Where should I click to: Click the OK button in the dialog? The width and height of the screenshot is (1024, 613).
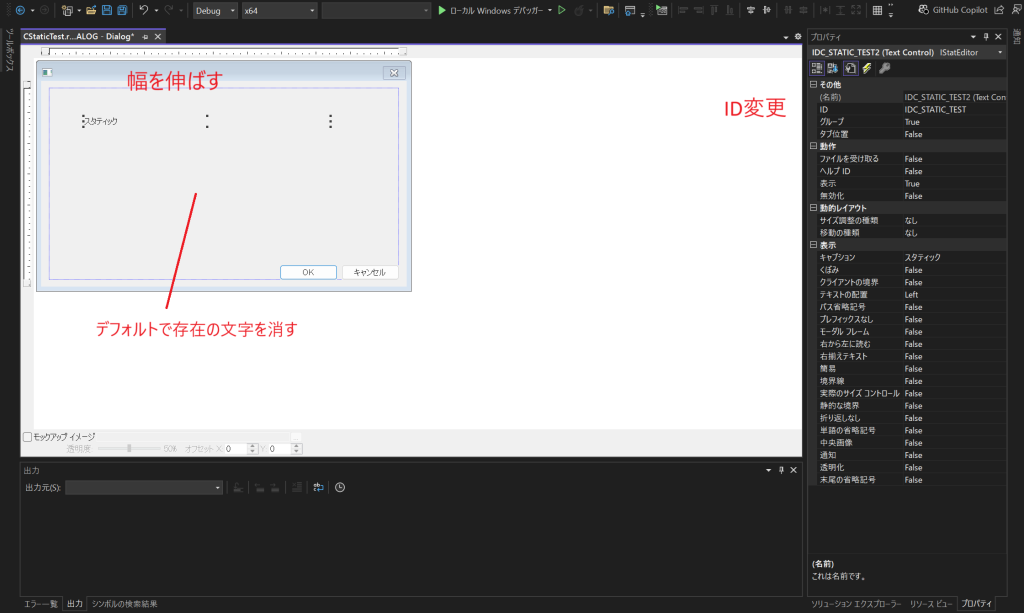[x=308, y=272]
